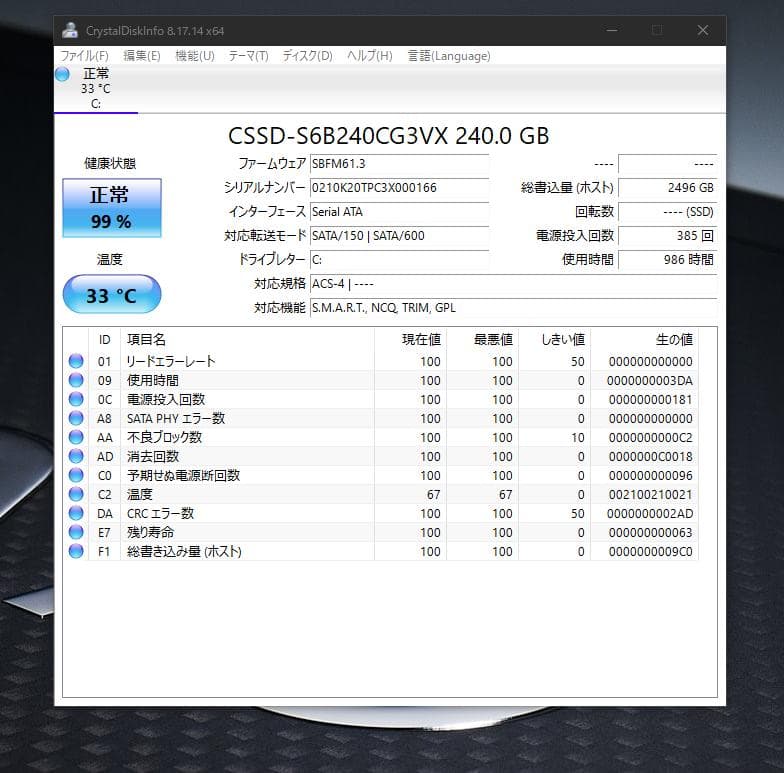This screenshot has width=784, height=773.
Task: Select the 不良ブロック数 row
Action: [x=381, y=437]
